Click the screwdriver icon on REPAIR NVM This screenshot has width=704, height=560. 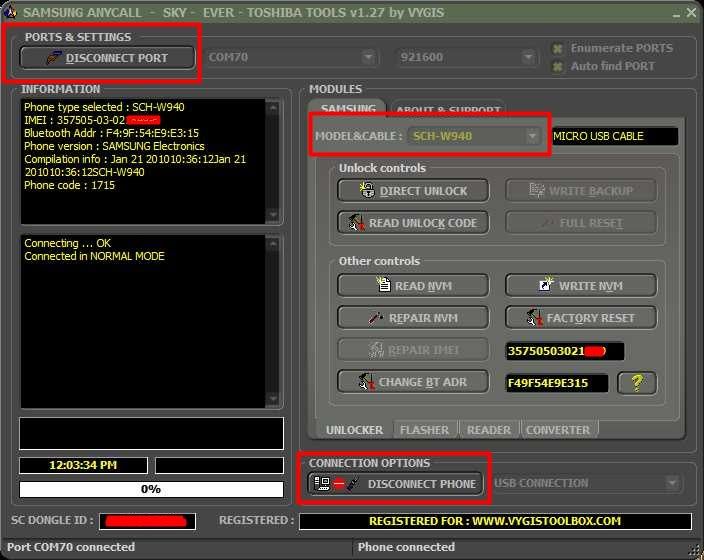(x=375, y=317)
